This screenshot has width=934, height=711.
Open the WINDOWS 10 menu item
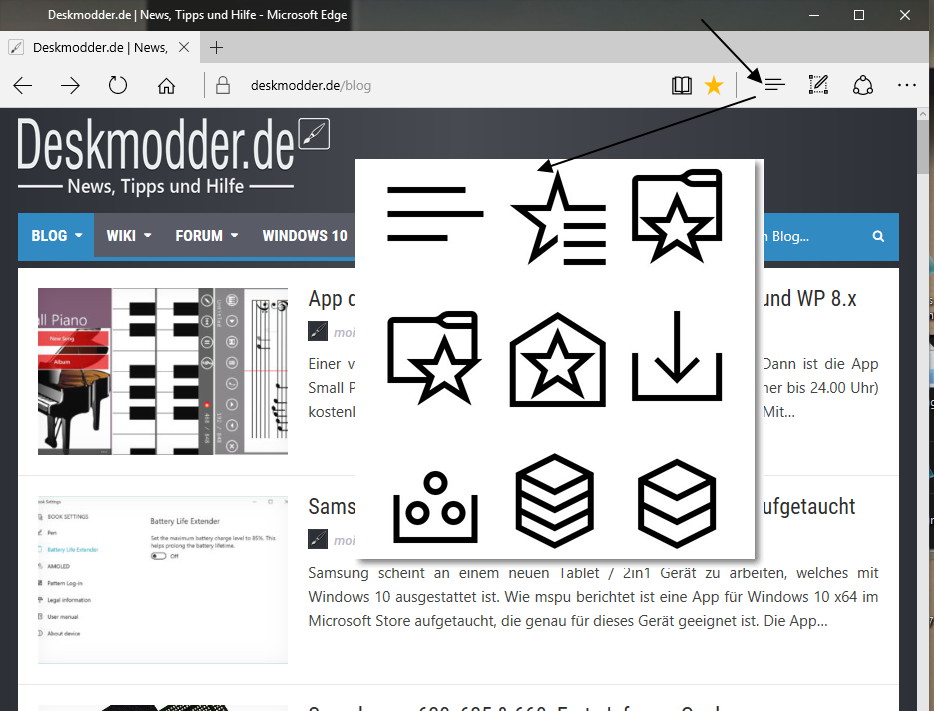pyautogui.click(x=304, y=236)
